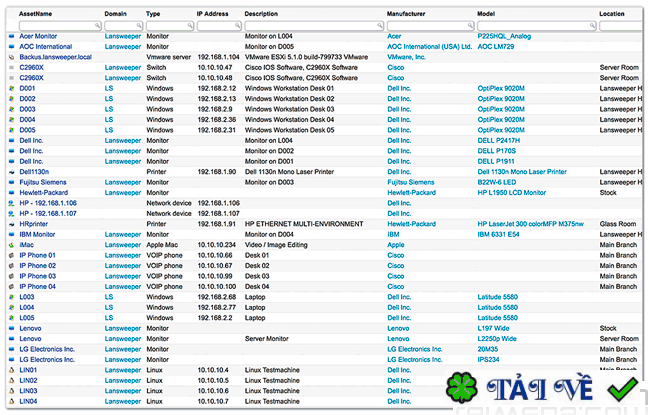Click the monitor icon beside IBM Monitor
Screen dimensions: 650x415
click(12, 235)
